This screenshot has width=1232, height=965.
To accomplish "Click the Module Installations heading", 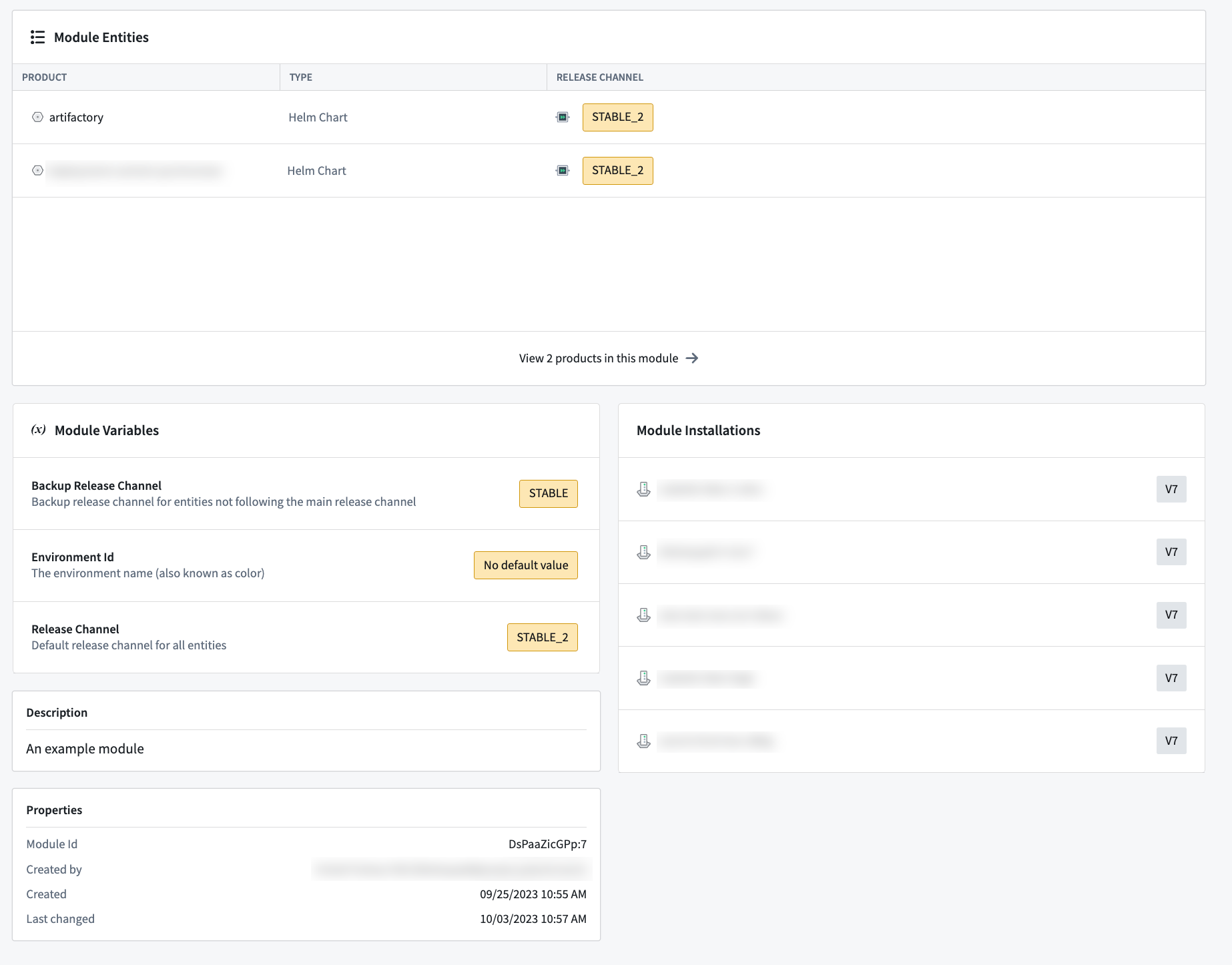I will click(698, 430).
